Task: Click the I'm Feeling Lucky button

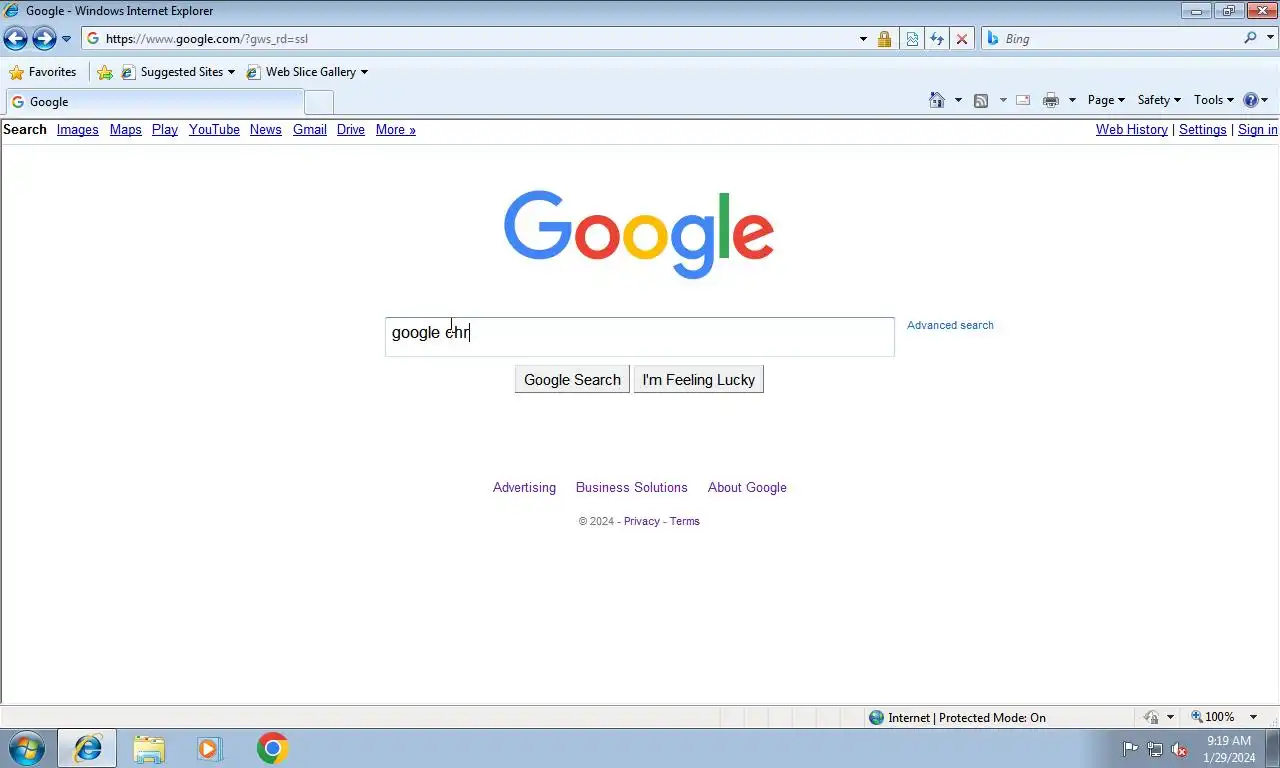Action: coord(698,380)
